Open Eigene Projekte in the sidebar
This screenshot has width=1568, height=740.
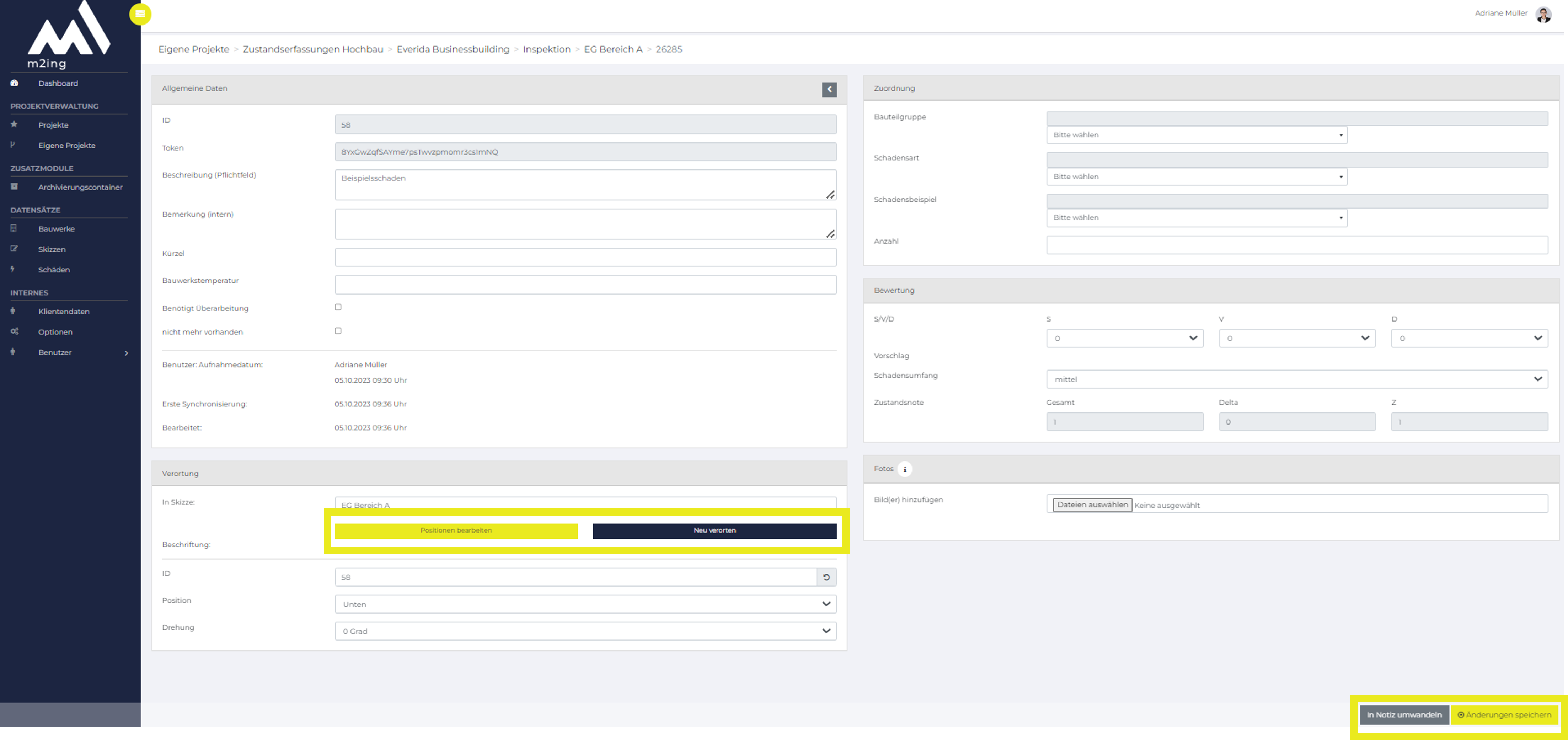[x=66, y=145]
